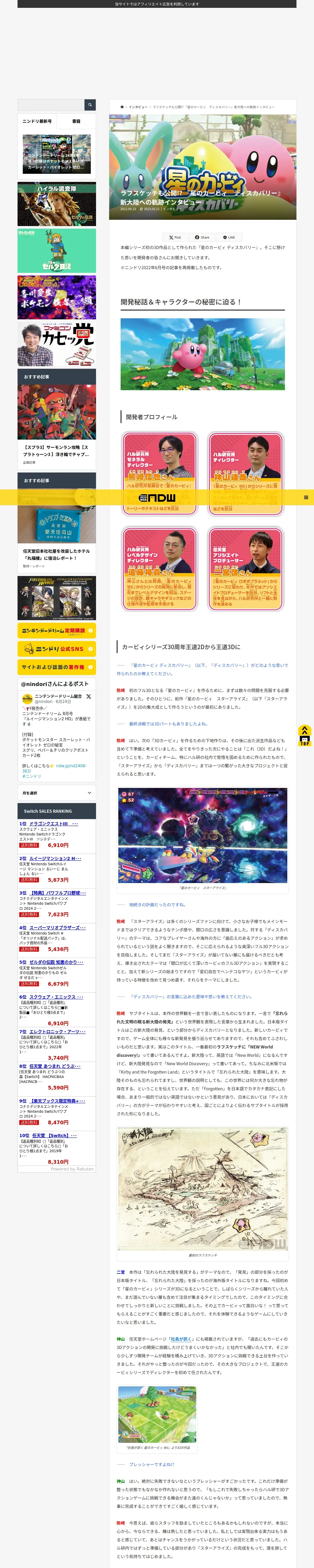Open ハイラル調査隊 banner
This screenshot has width=314, height=1568.
click(57, 204)
